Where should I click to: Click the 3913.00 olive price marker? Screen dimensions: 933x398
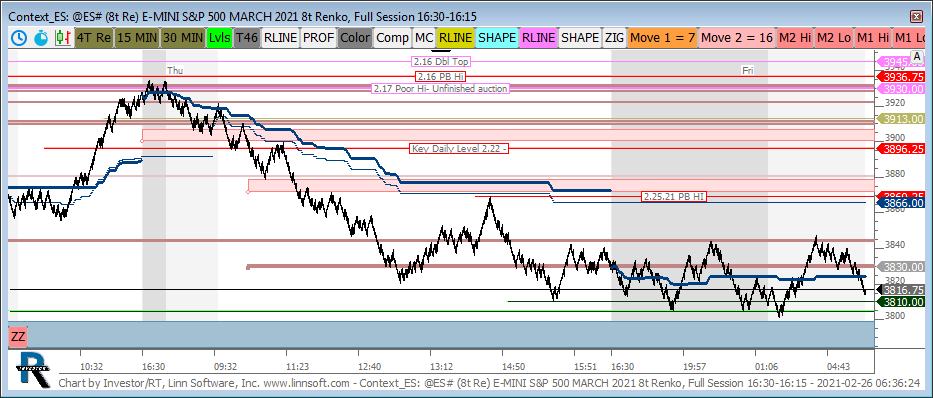pyautogui.click(x=902, y=119)
